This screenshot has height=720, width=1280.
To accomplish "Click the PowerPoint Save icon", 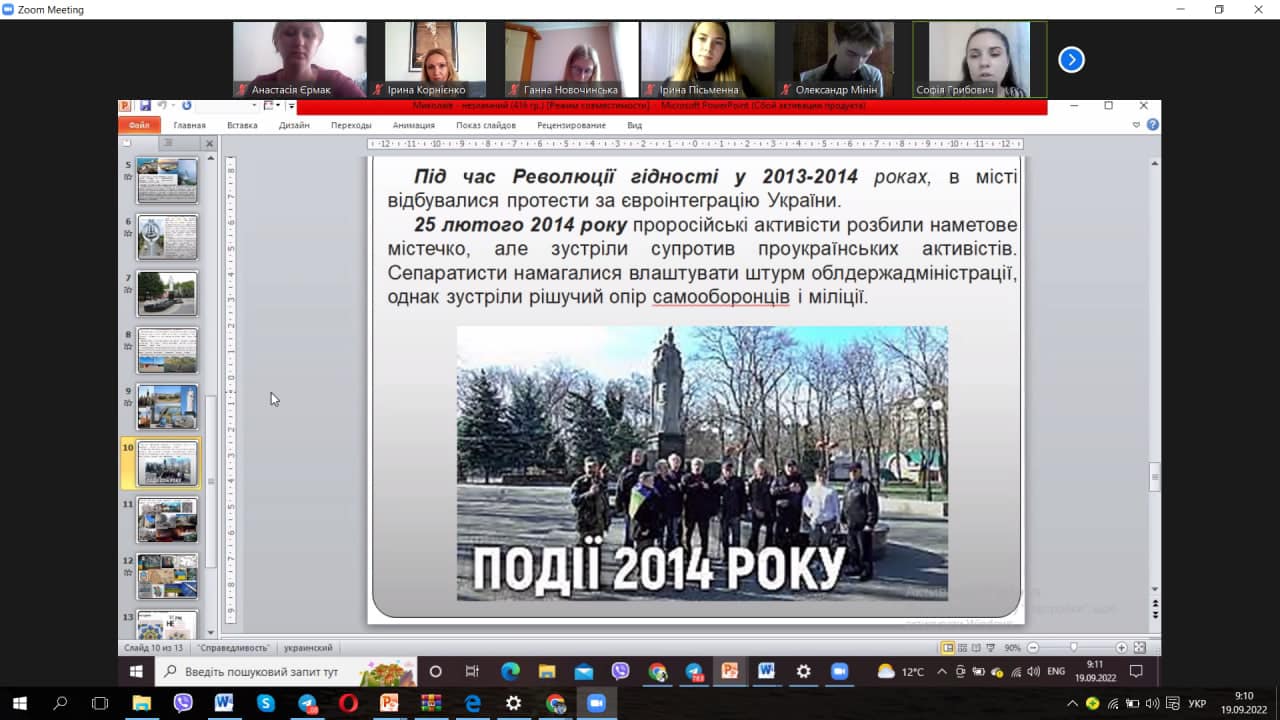I will (x=146, y=106).
